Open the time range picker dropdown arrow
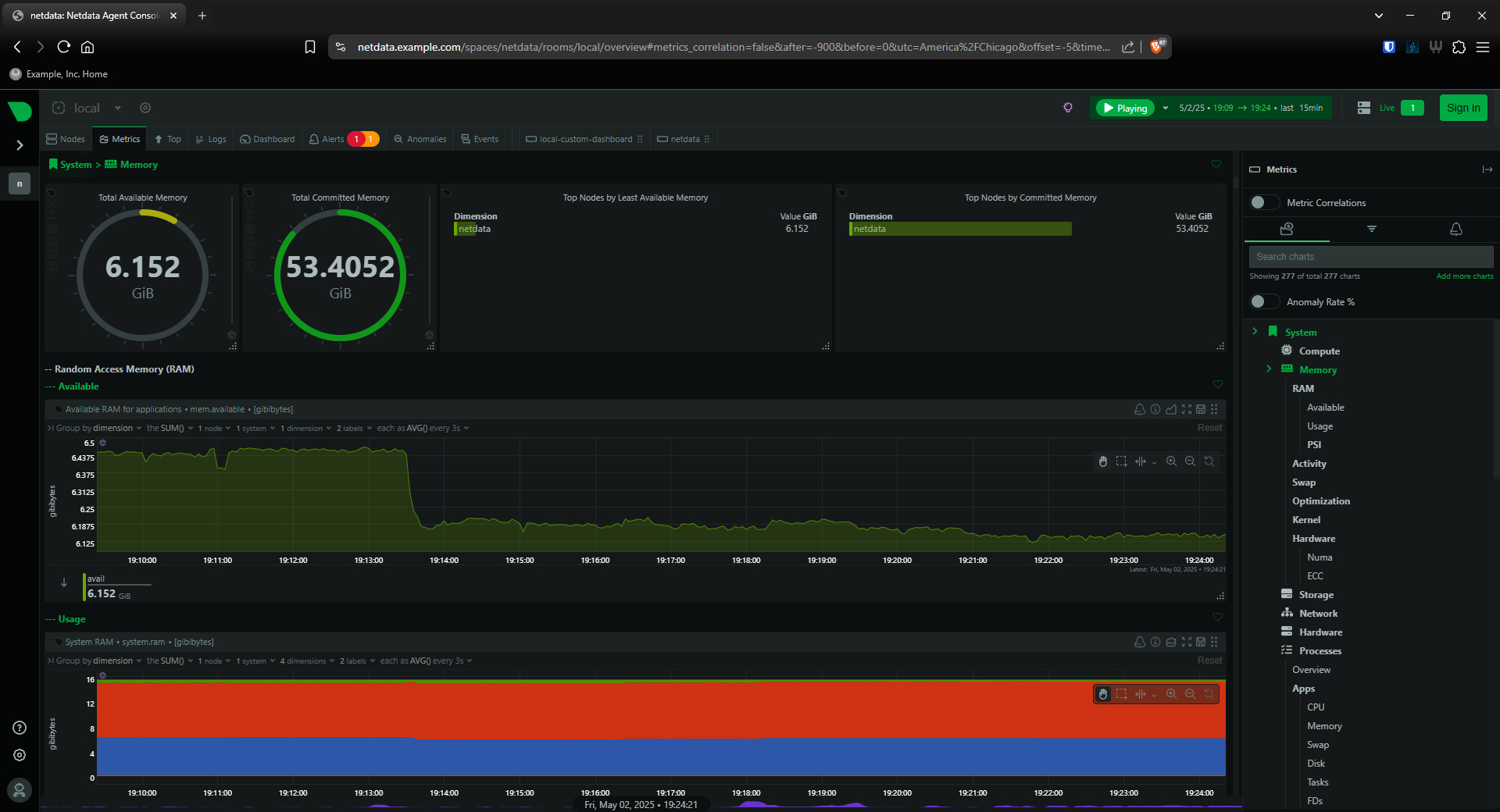The image size is (1500, 812). (x=1166, y=108)
